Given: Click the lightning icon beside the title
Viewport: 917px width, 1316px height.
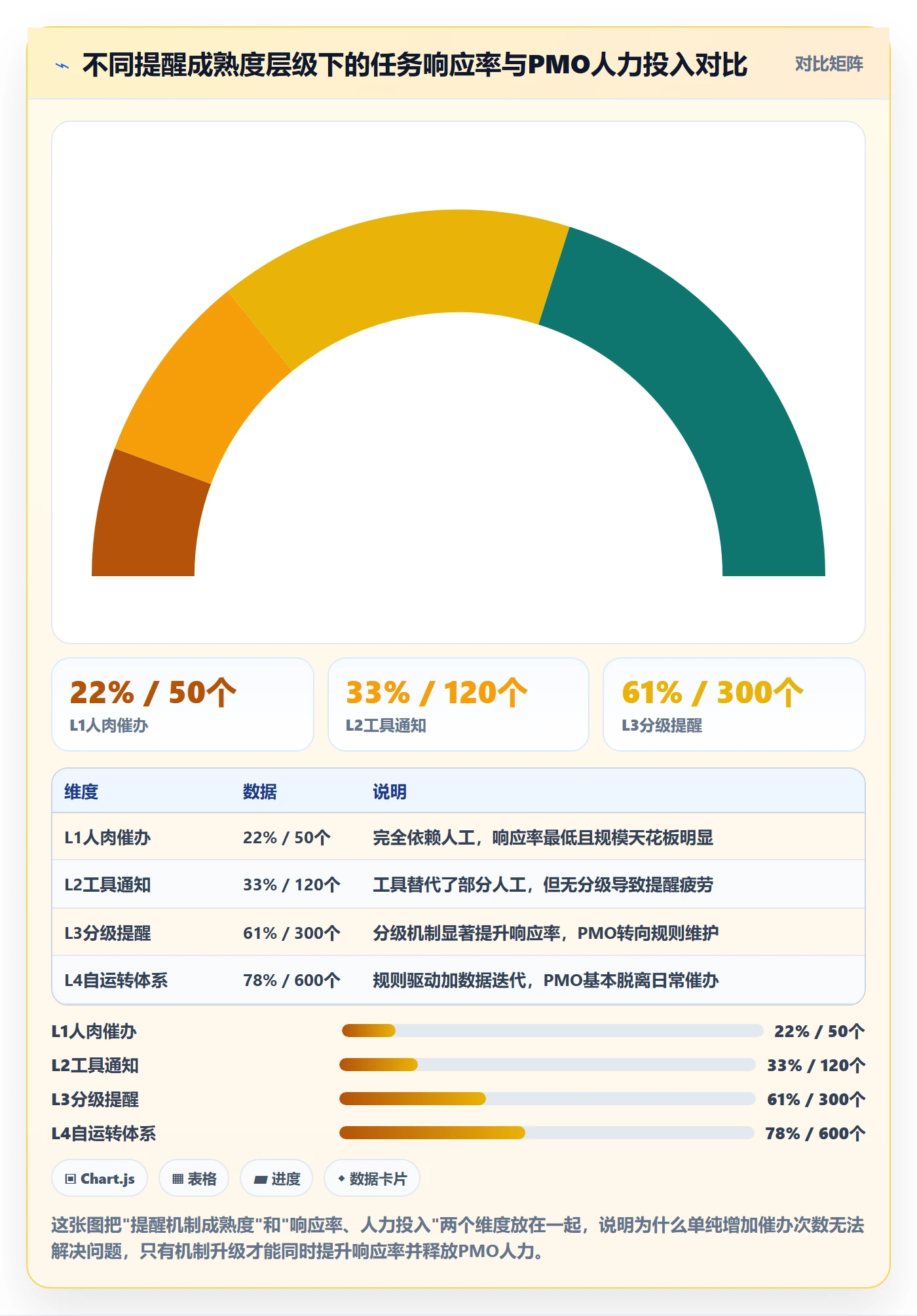Looking at the screenshot, I should tap(62, 65).
